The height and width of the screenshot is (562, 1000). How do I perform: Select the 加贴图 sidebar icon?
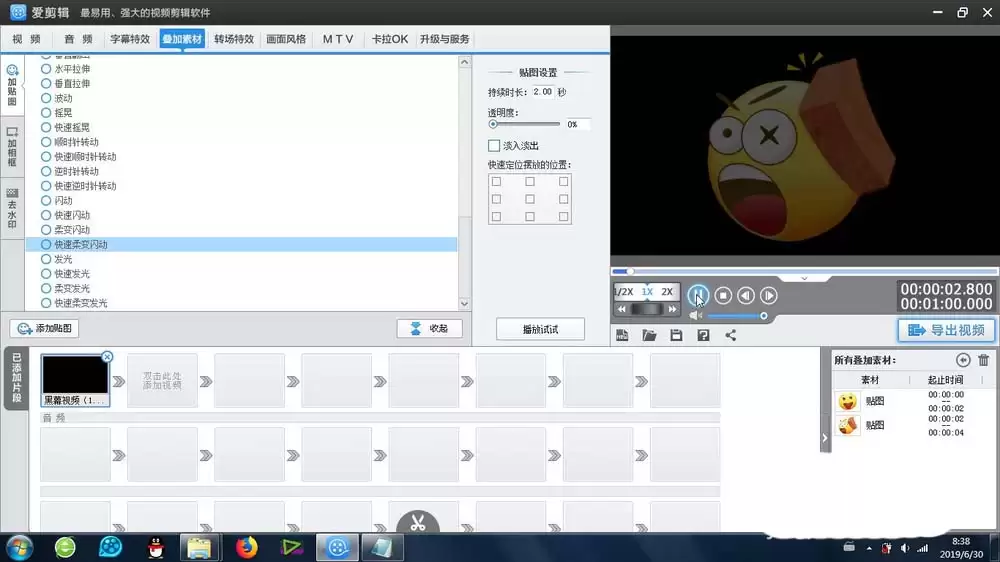pyautogui.click(x=12, y=85)
